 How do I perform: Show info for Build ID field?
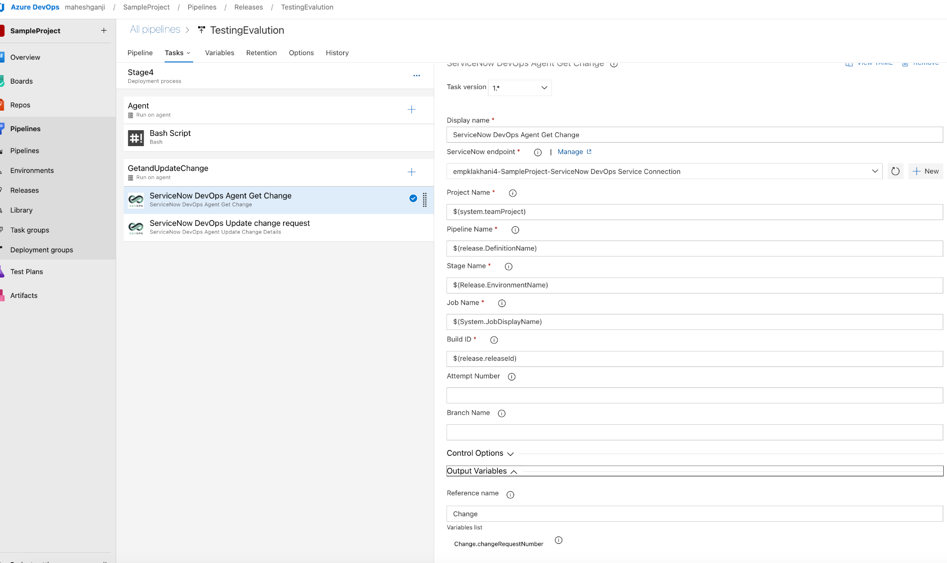(x=493, y=340)
